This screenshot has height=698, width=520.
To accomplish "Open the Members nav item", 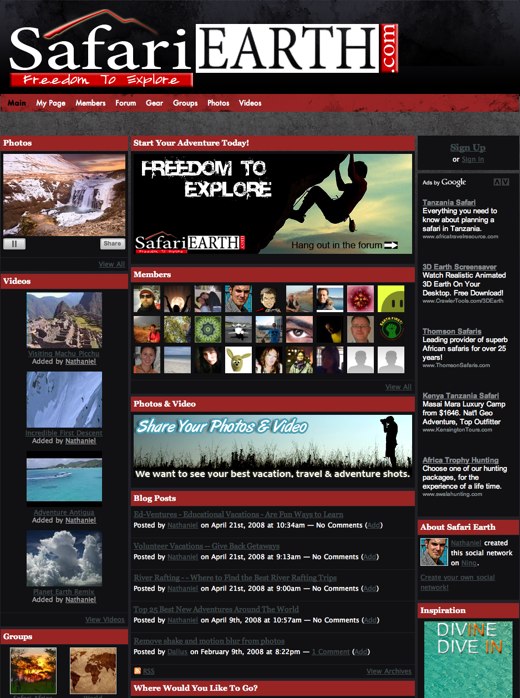I will point(90,103).
